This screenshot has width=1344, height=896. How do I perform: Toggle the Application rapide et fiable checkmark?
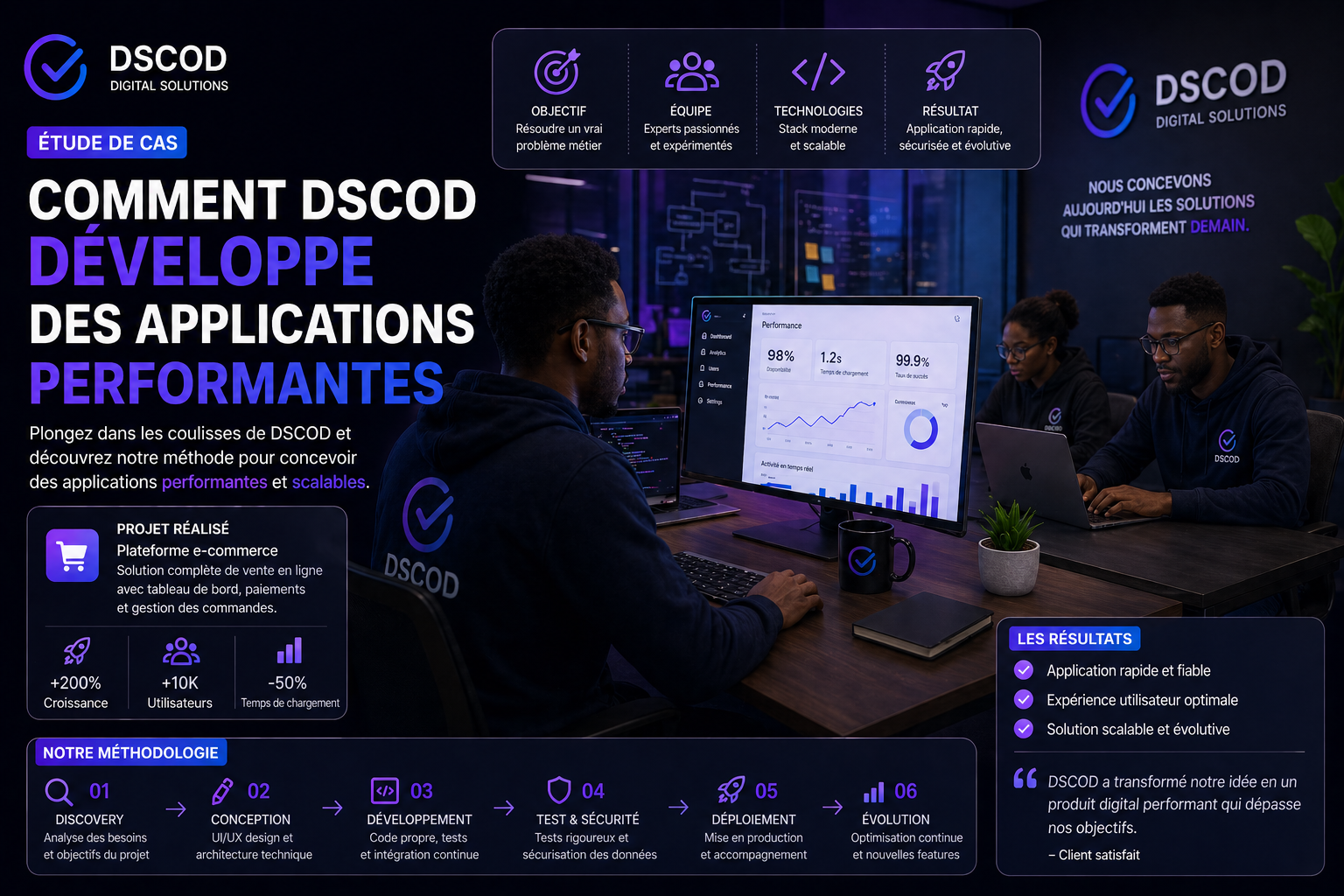coord(1023,670)
